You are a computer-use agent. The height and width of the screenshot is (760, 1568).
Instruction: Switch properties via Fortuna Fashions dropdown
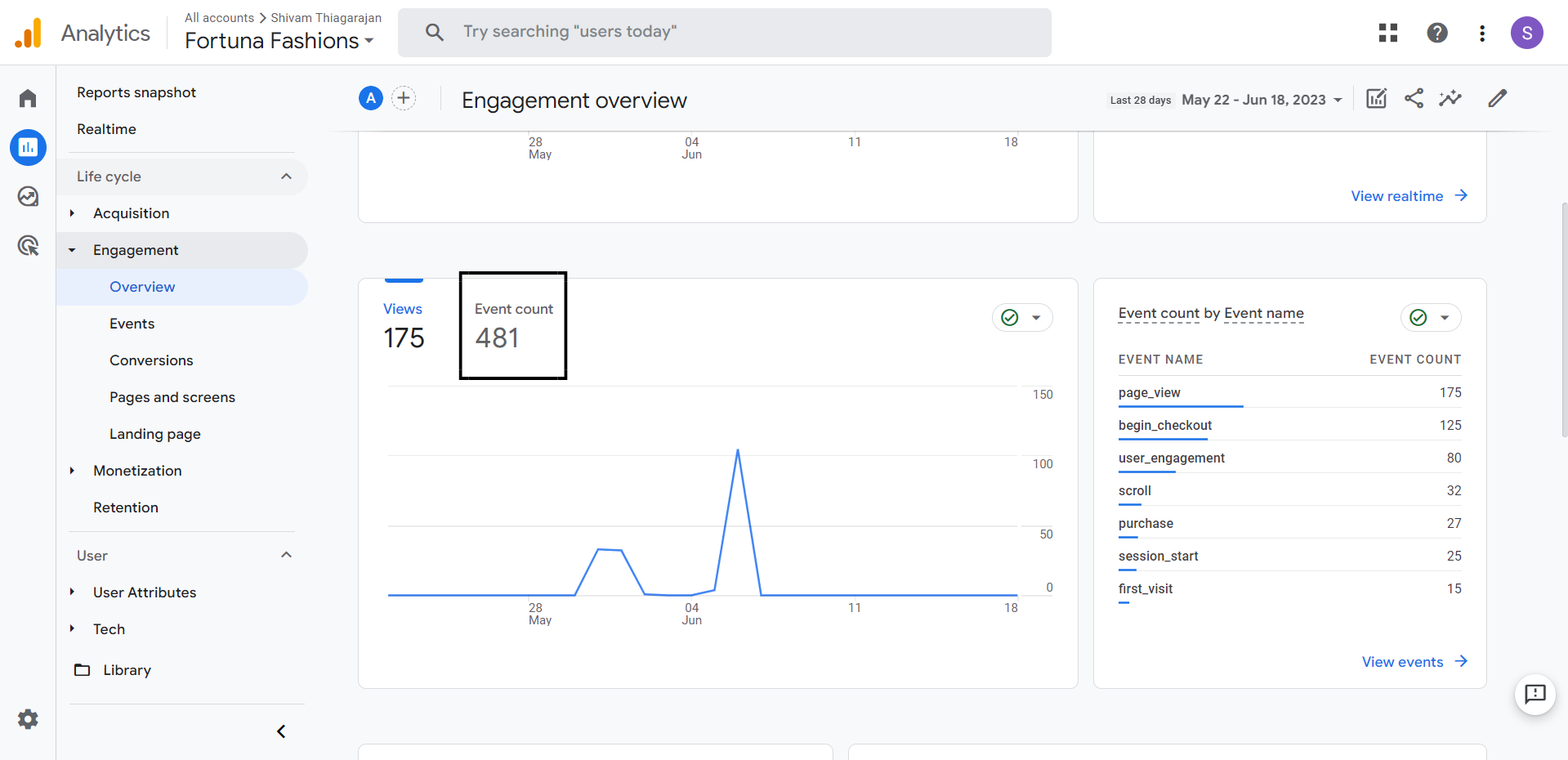click(278, 40)
